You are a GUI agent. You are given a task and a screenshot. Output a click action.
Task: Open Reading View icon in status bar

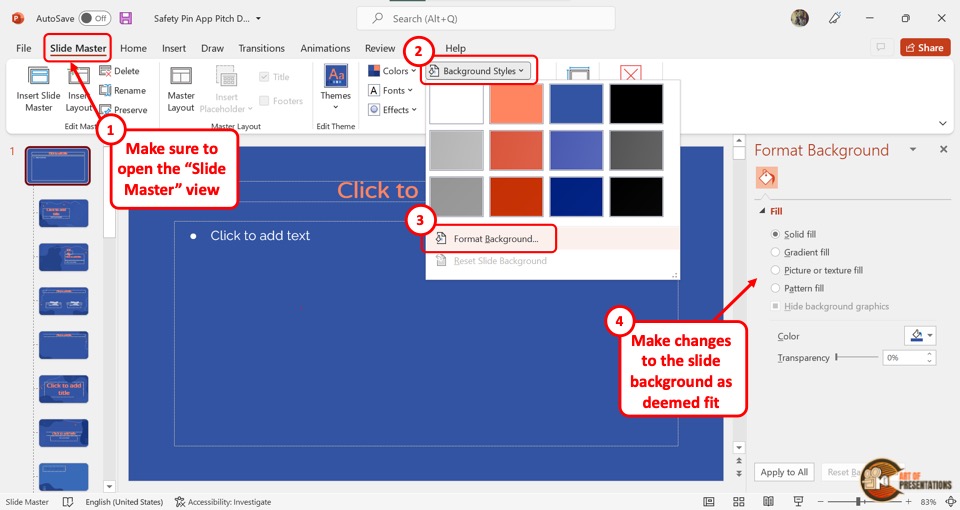(768, 501)
